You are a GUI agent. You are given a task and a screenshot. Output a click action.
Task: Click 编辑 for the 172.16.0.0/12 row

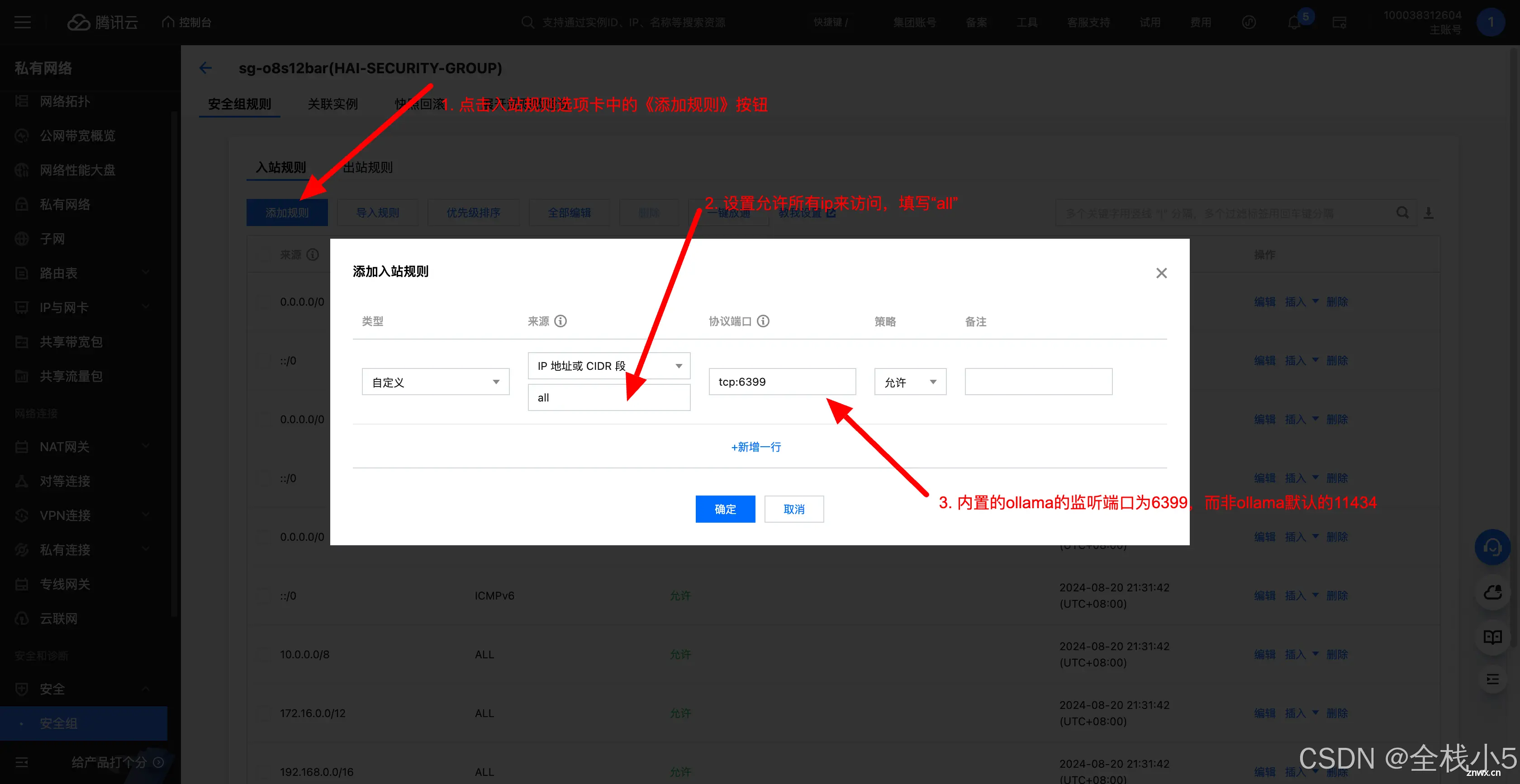point(1264,713)
